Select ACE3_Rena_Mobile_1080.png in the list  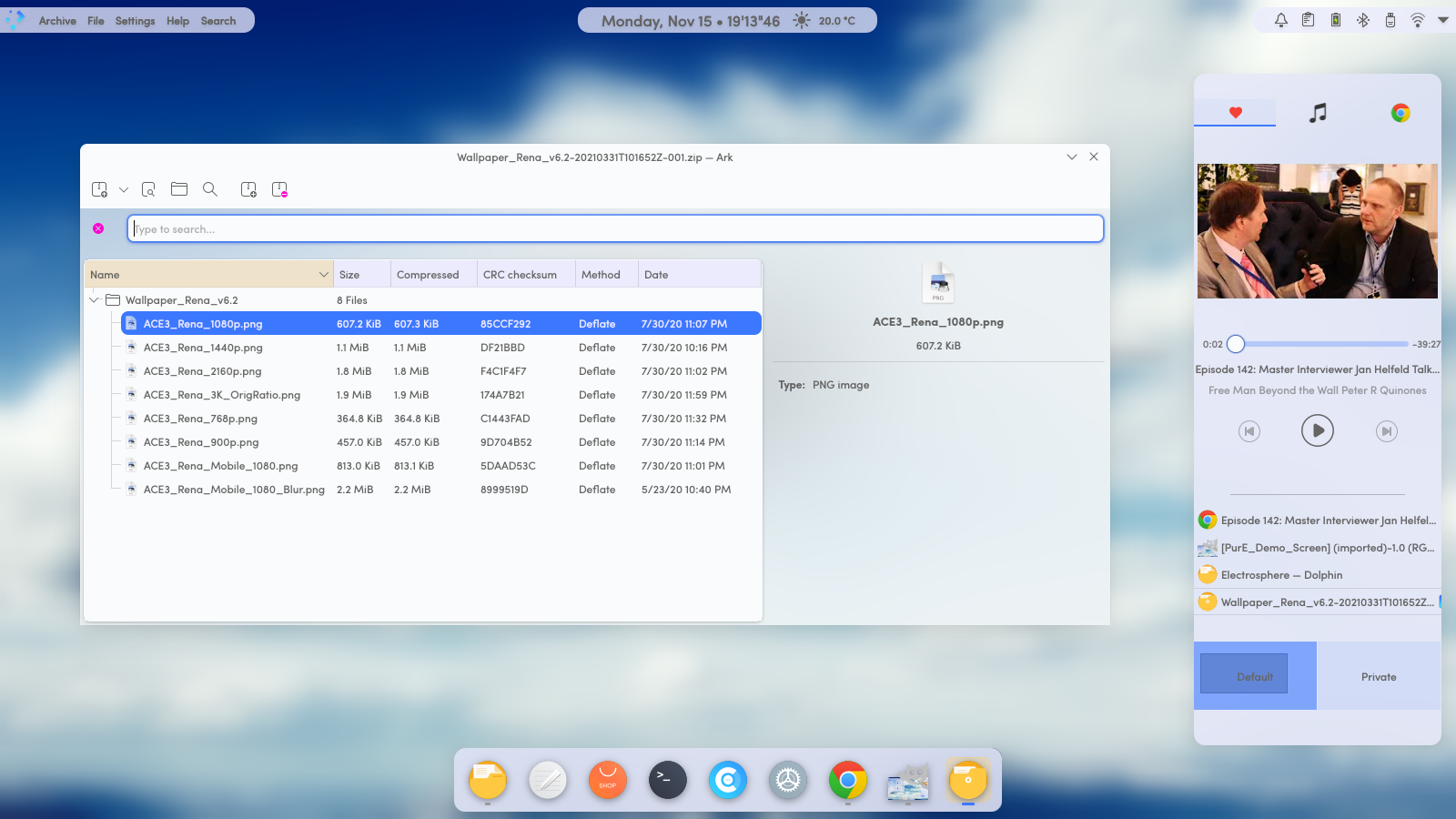pos(440,466)
